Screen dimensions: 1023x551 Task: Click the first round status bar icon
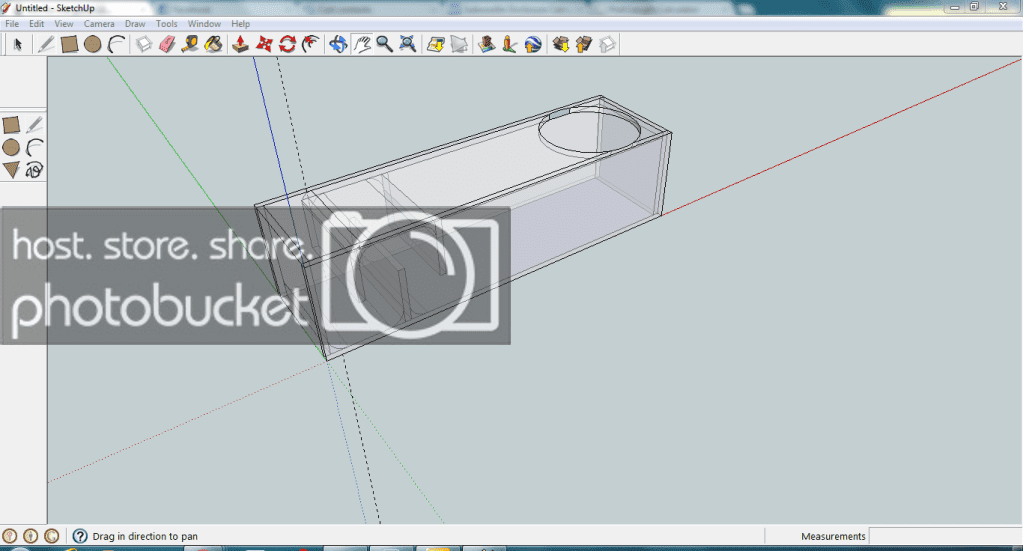10,536
